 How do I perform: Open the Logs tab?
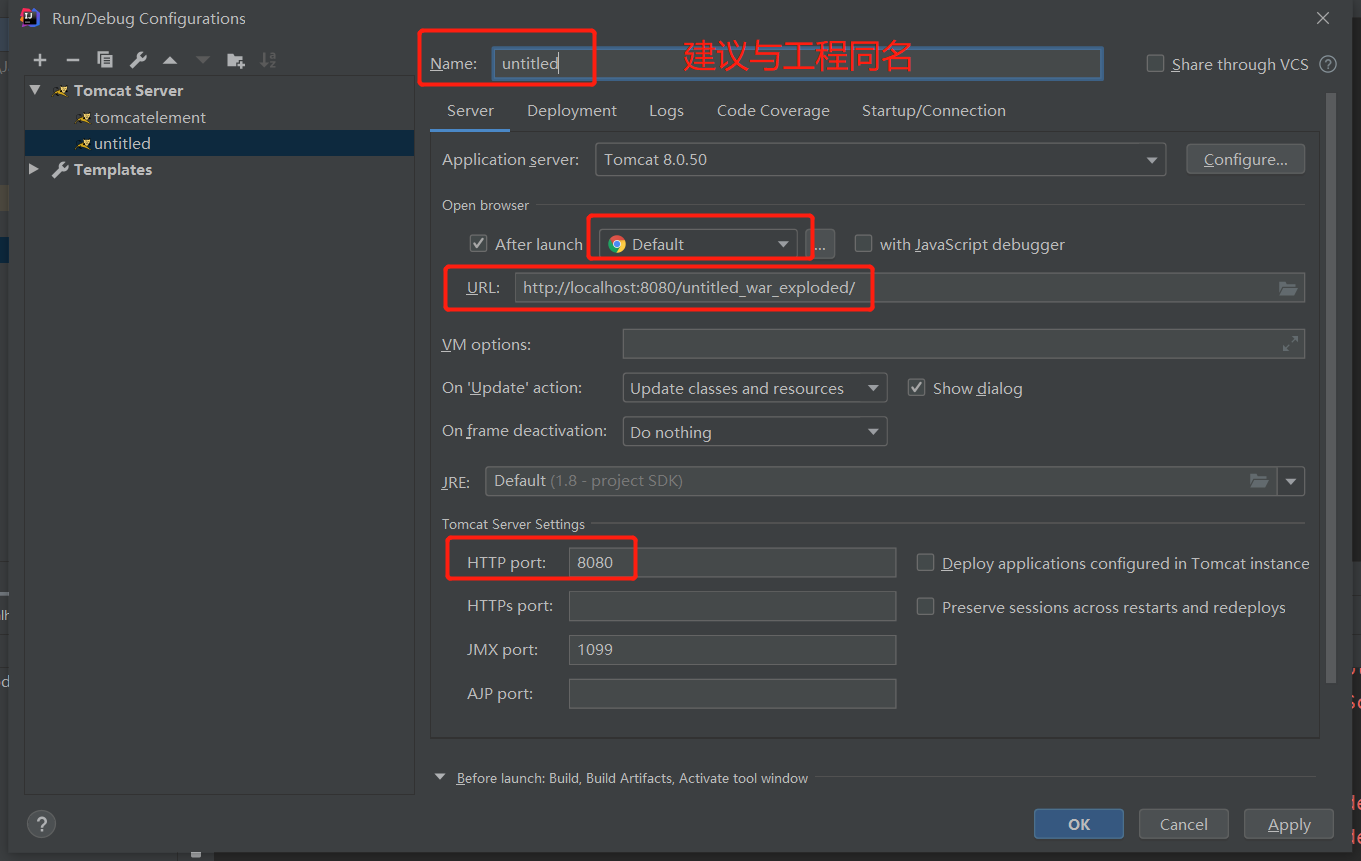(666, 111)
